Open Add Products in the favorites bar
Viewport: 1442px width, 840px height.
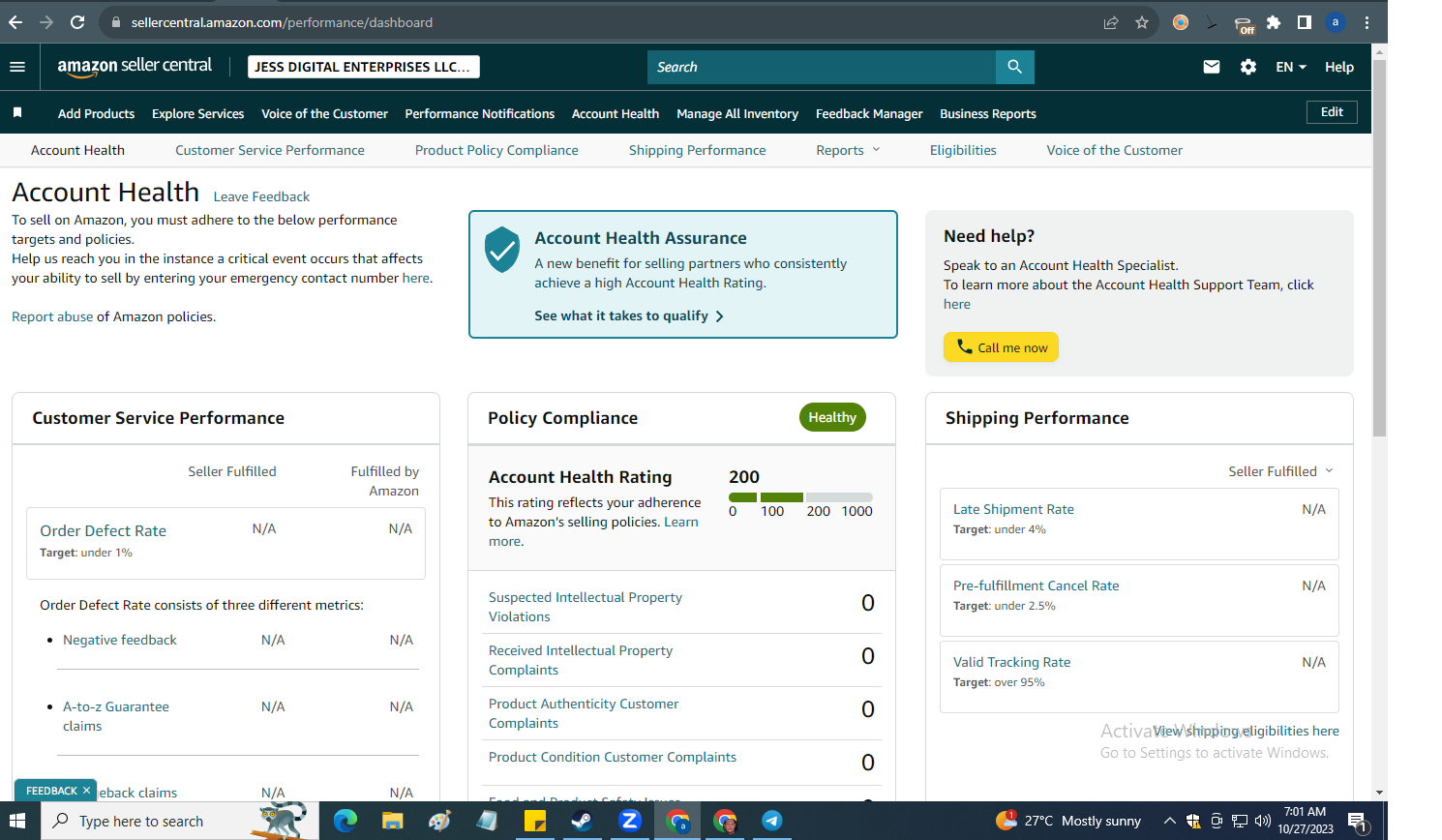(96, 113)
